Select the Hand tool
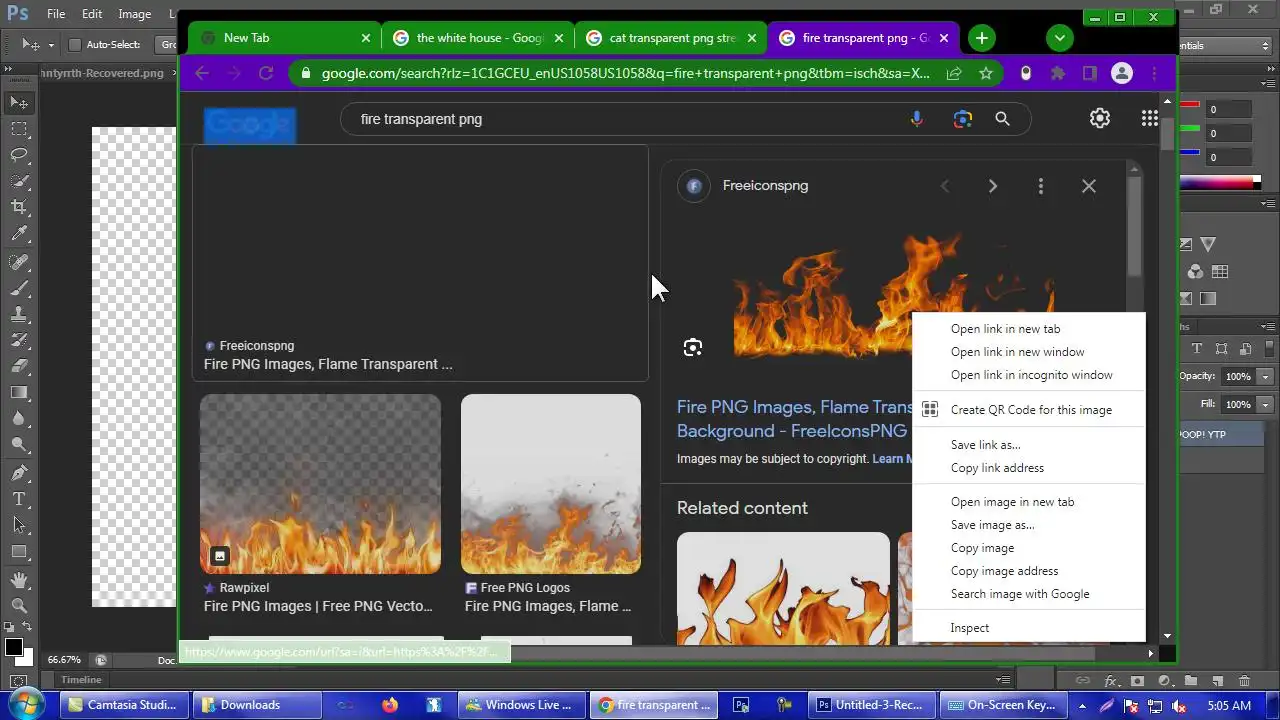 click(x=19, y=579)
